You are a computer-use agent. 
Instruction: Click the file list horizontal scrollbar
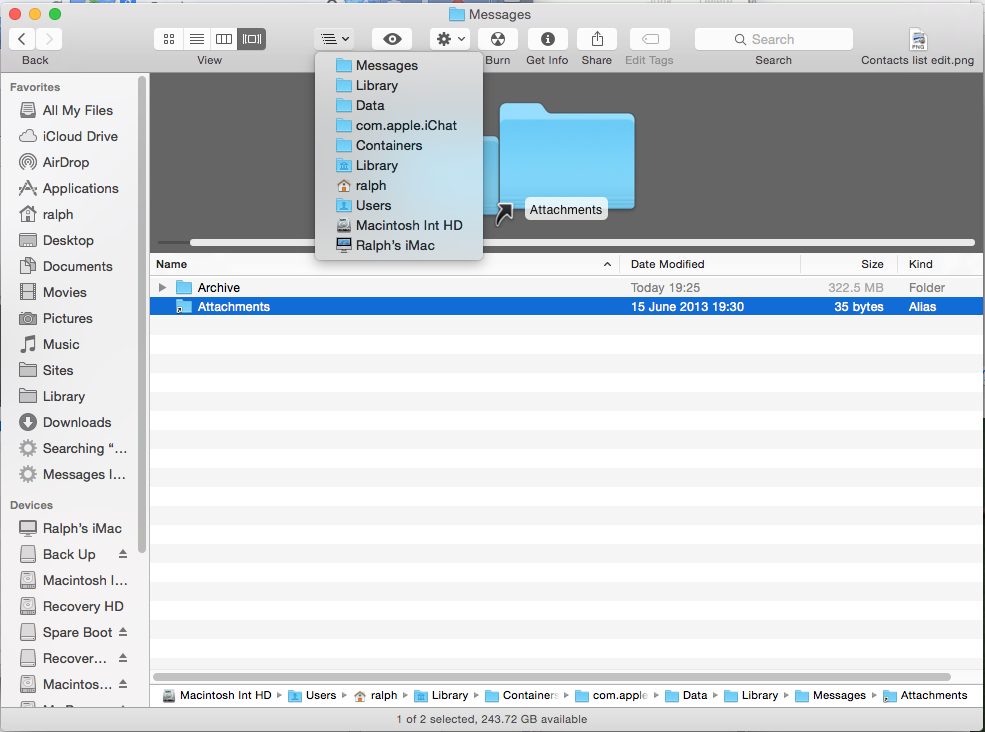(x=552, y=677)
